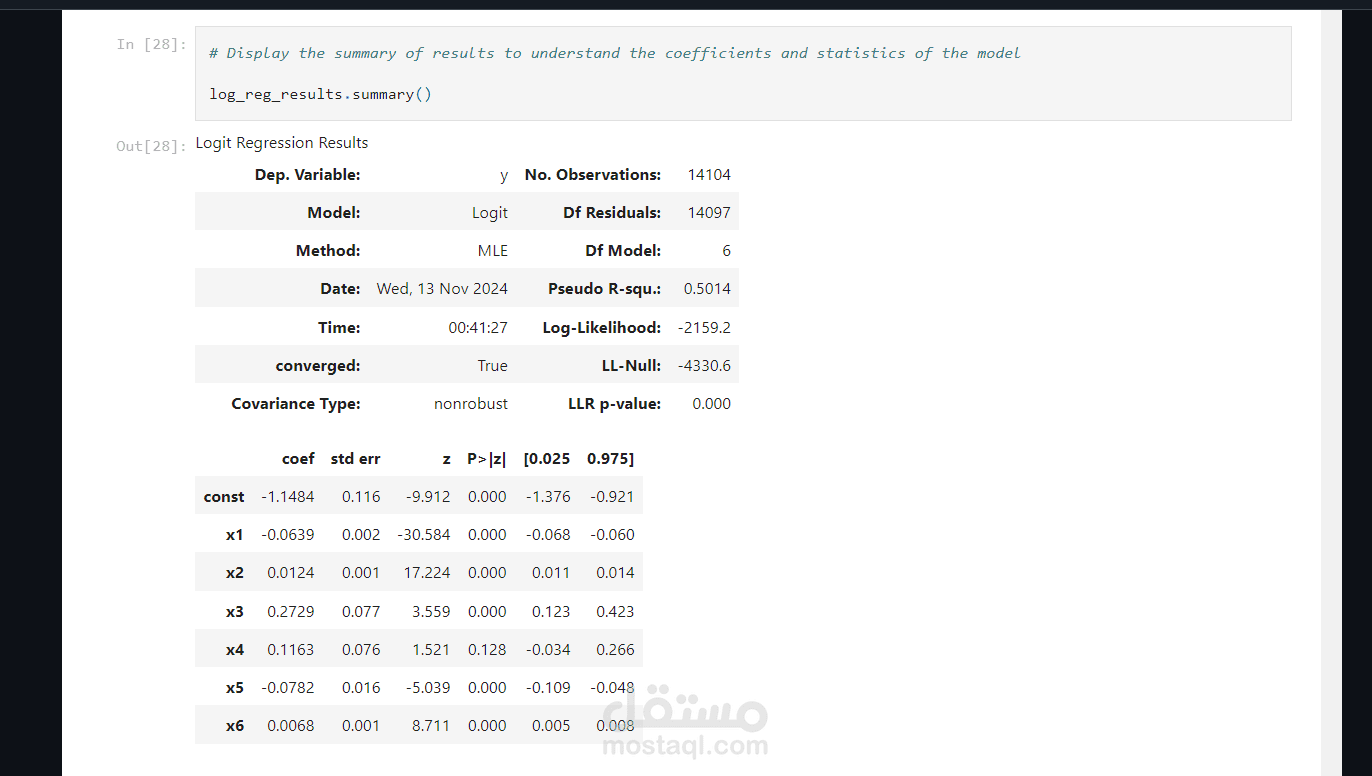Click the 'Pseudo R-squ.:' label
The image size is (1372, 776).
click(x=605, y=289)
